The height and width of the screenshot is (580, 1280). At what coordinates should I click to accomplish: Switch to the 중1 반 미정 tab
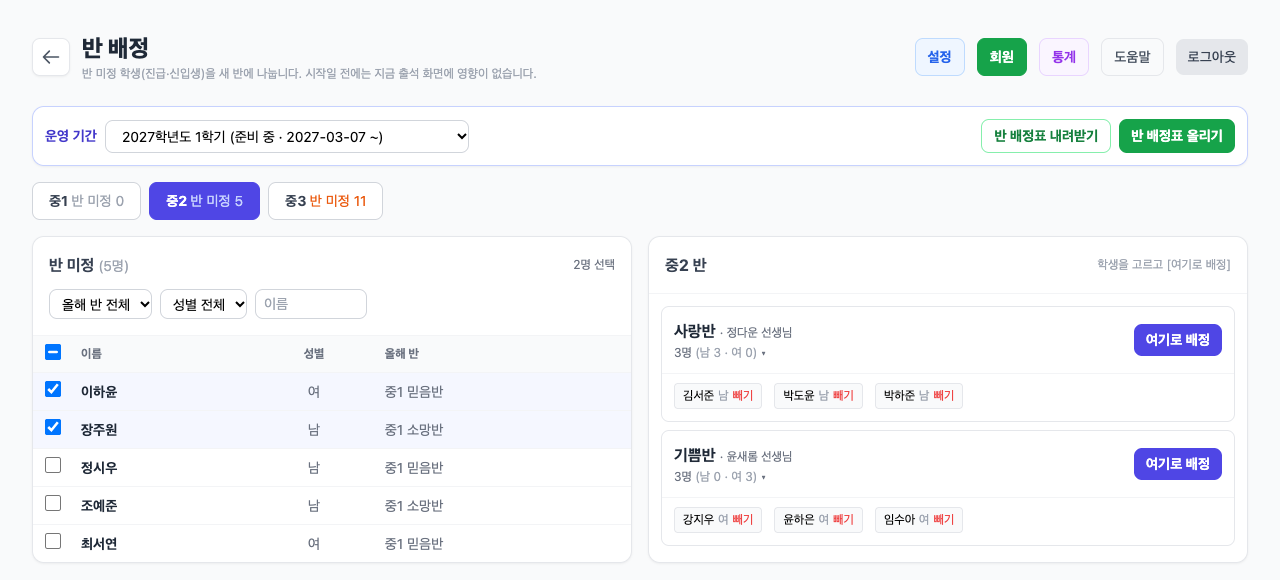click(87, 201)
